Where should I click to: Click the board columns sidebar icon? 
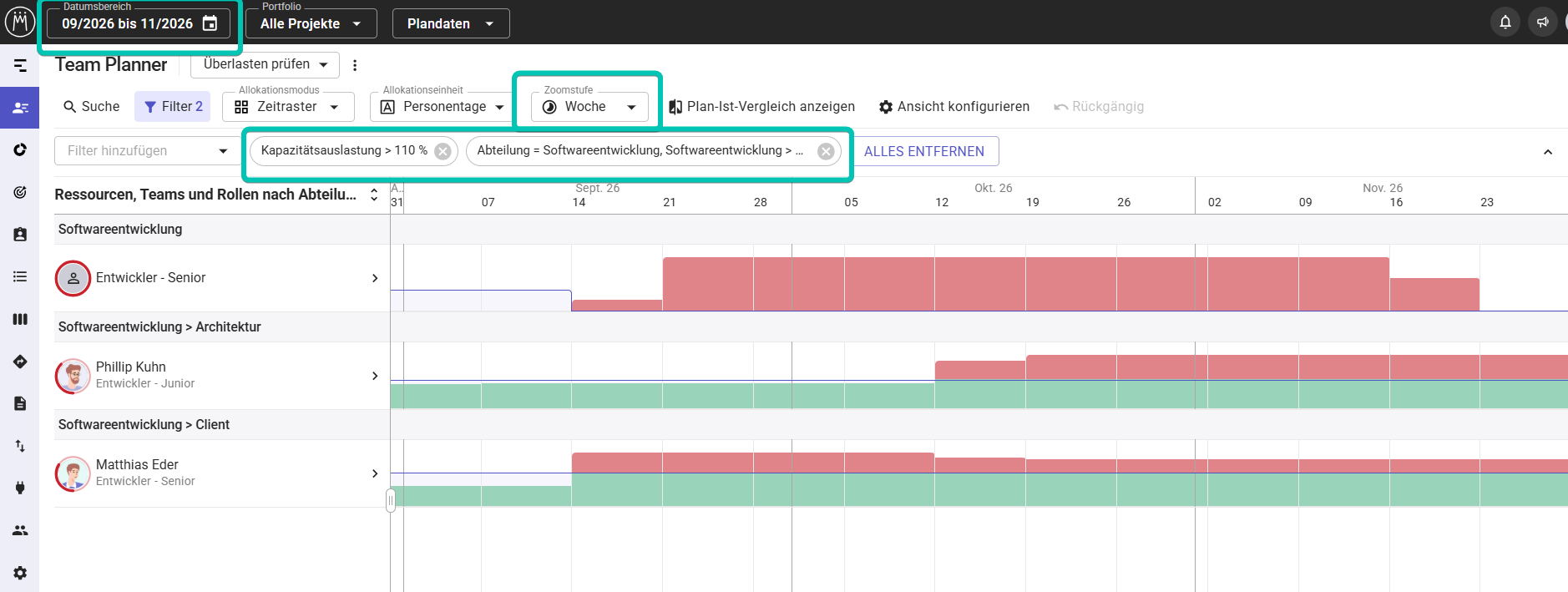coord(20,319)
